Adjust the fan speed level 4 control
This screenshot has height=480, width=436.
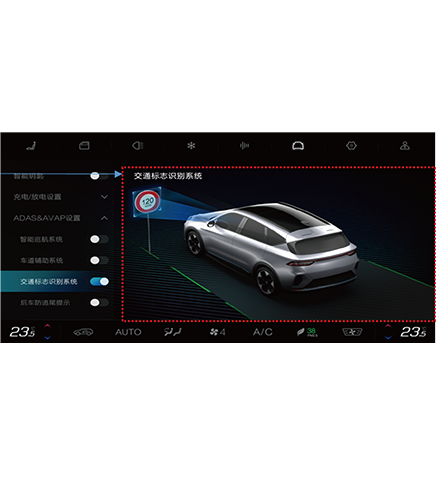coord(217,332)
